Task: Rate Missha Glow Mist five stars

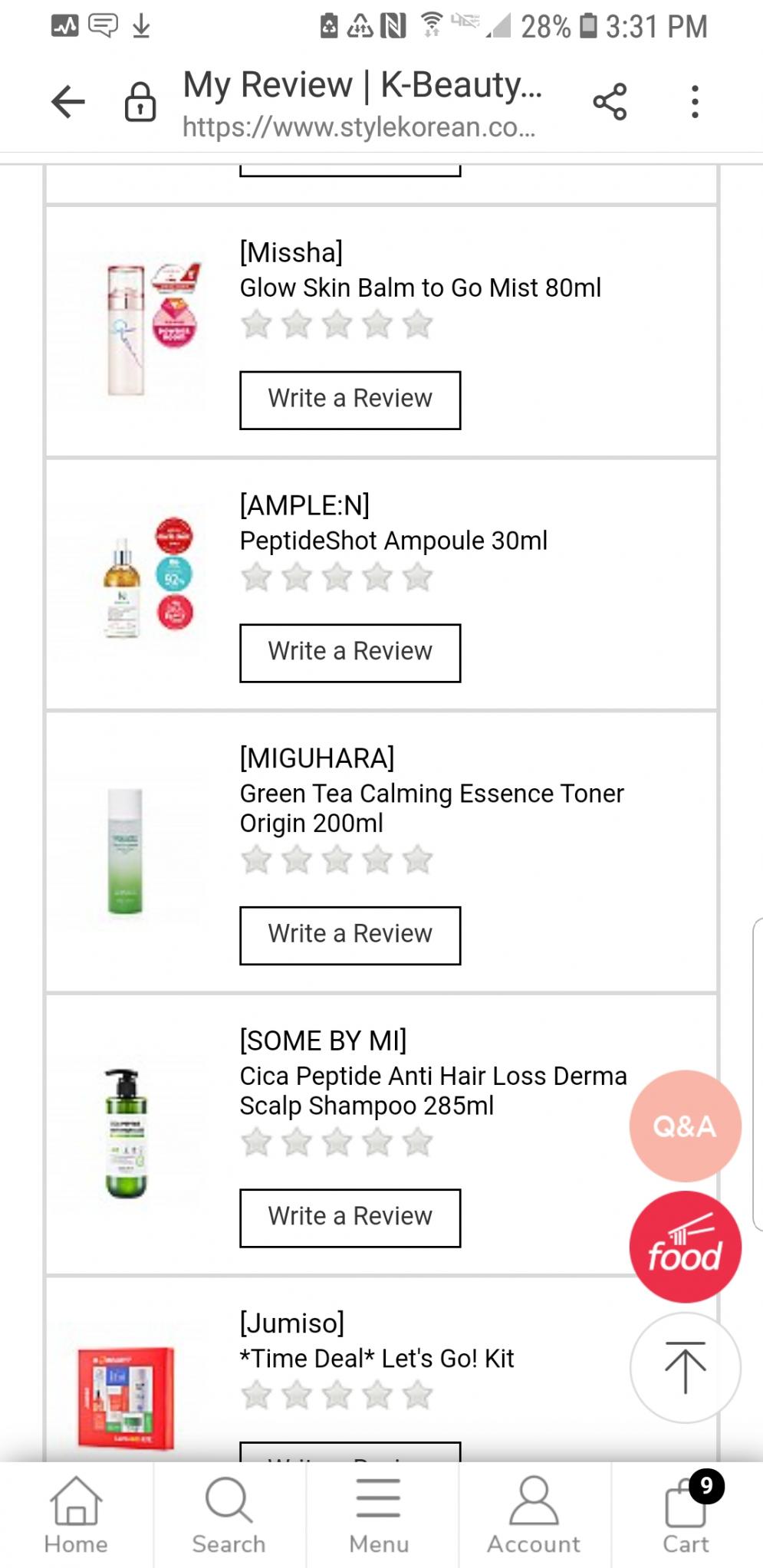Action: click(418, 324)
